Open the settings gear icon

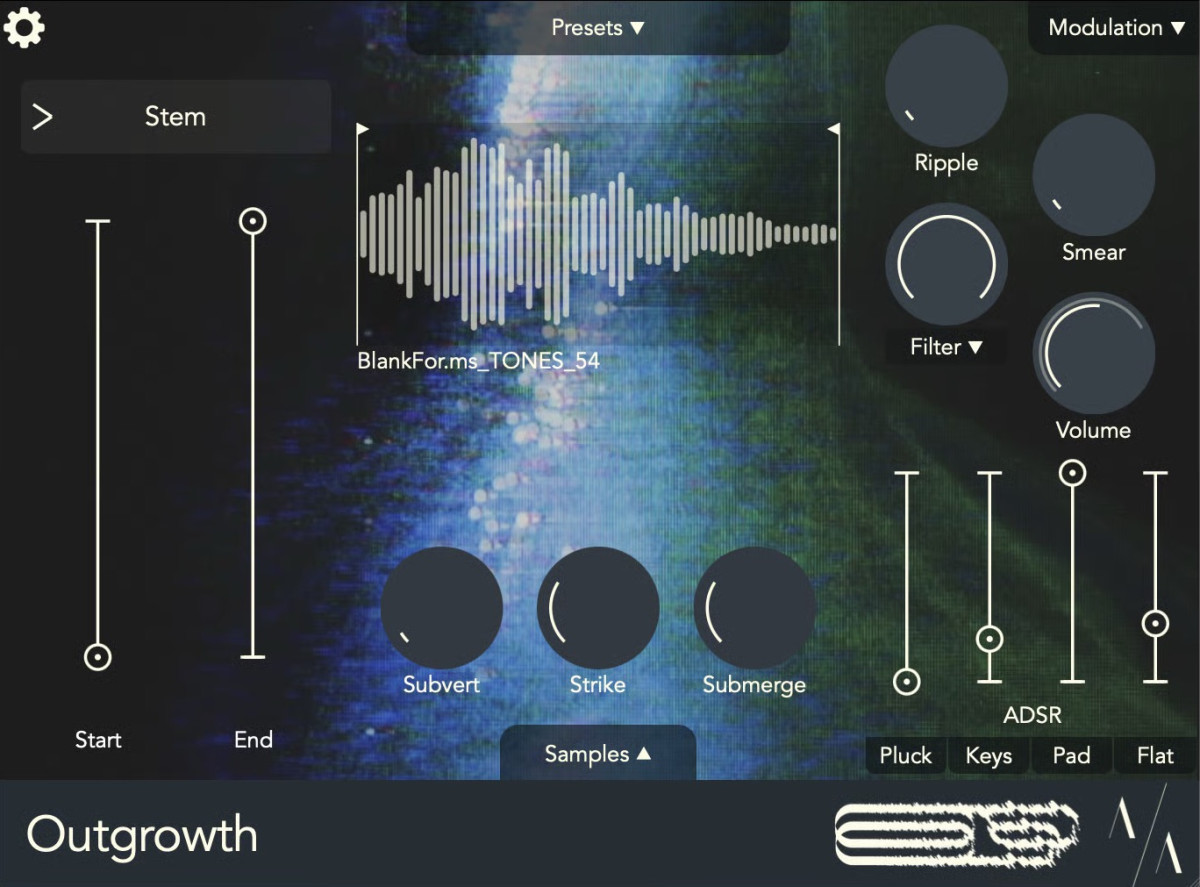(x=24, y=27)
